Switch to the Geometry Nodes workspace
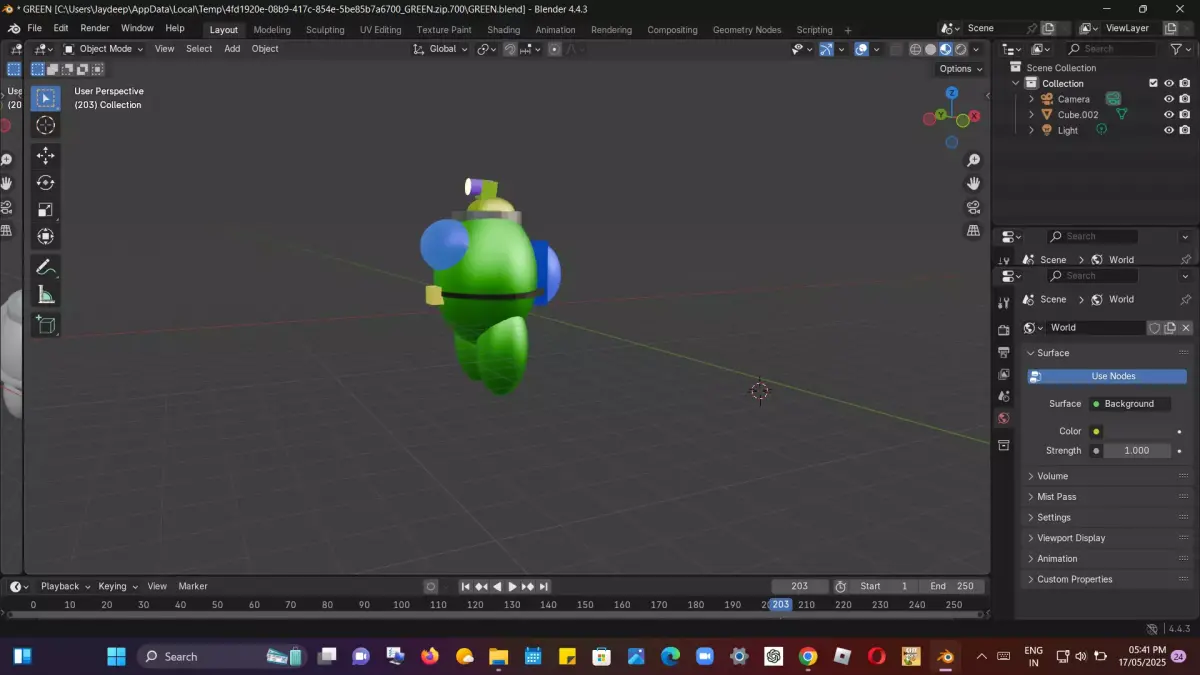 tap(747, 30)
